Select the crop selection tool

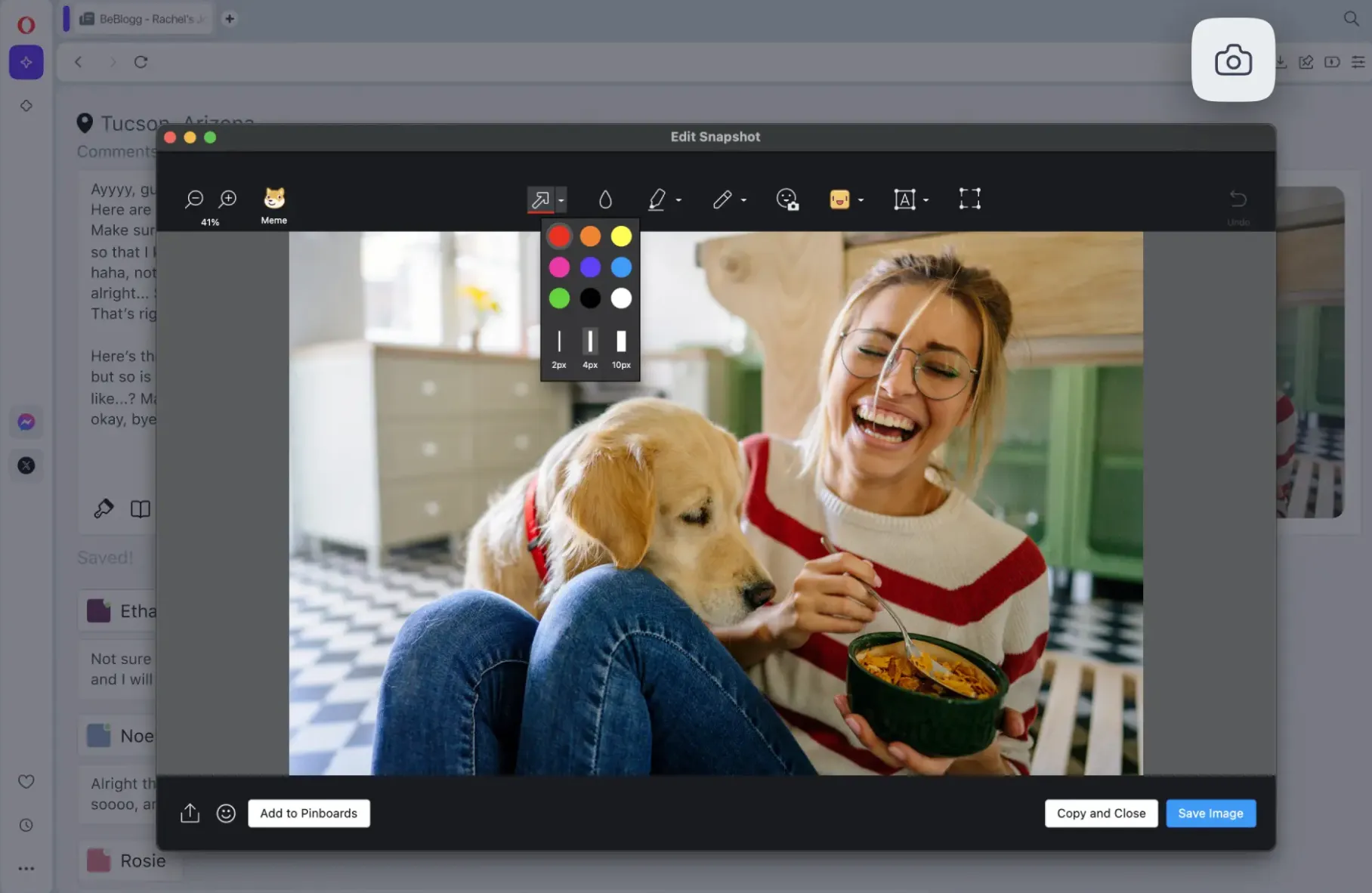[969, 199]
